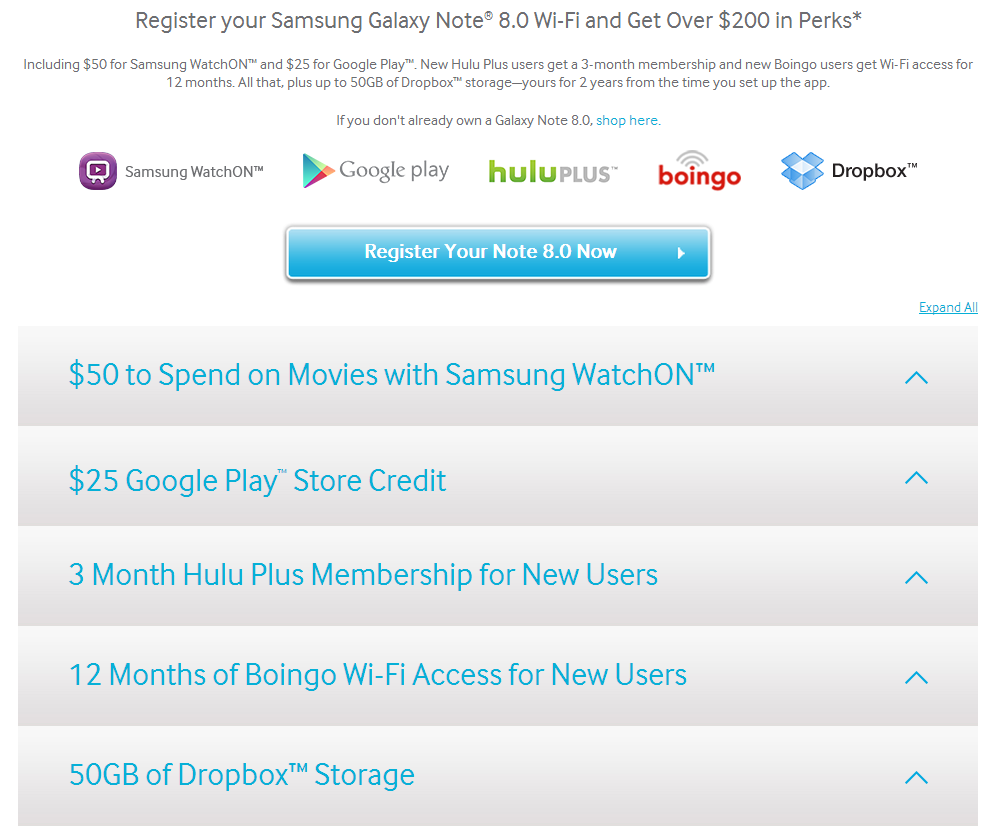Viewport: 996px width, 840px height.
Task: Click the arrow on the Register button
Action: coord(681,253)
